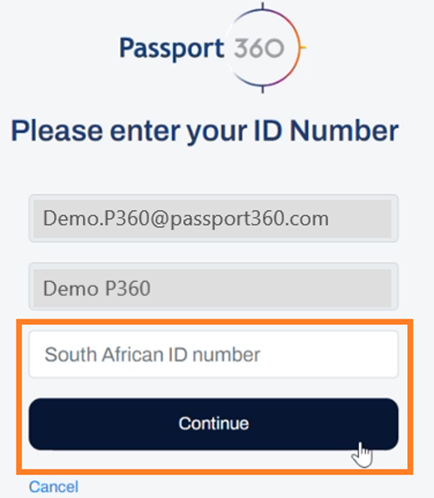This screenshot has width=434, height=498.
Task: Select the 'Passport' wordmark in the logo
Action: (x=171, y=49)
